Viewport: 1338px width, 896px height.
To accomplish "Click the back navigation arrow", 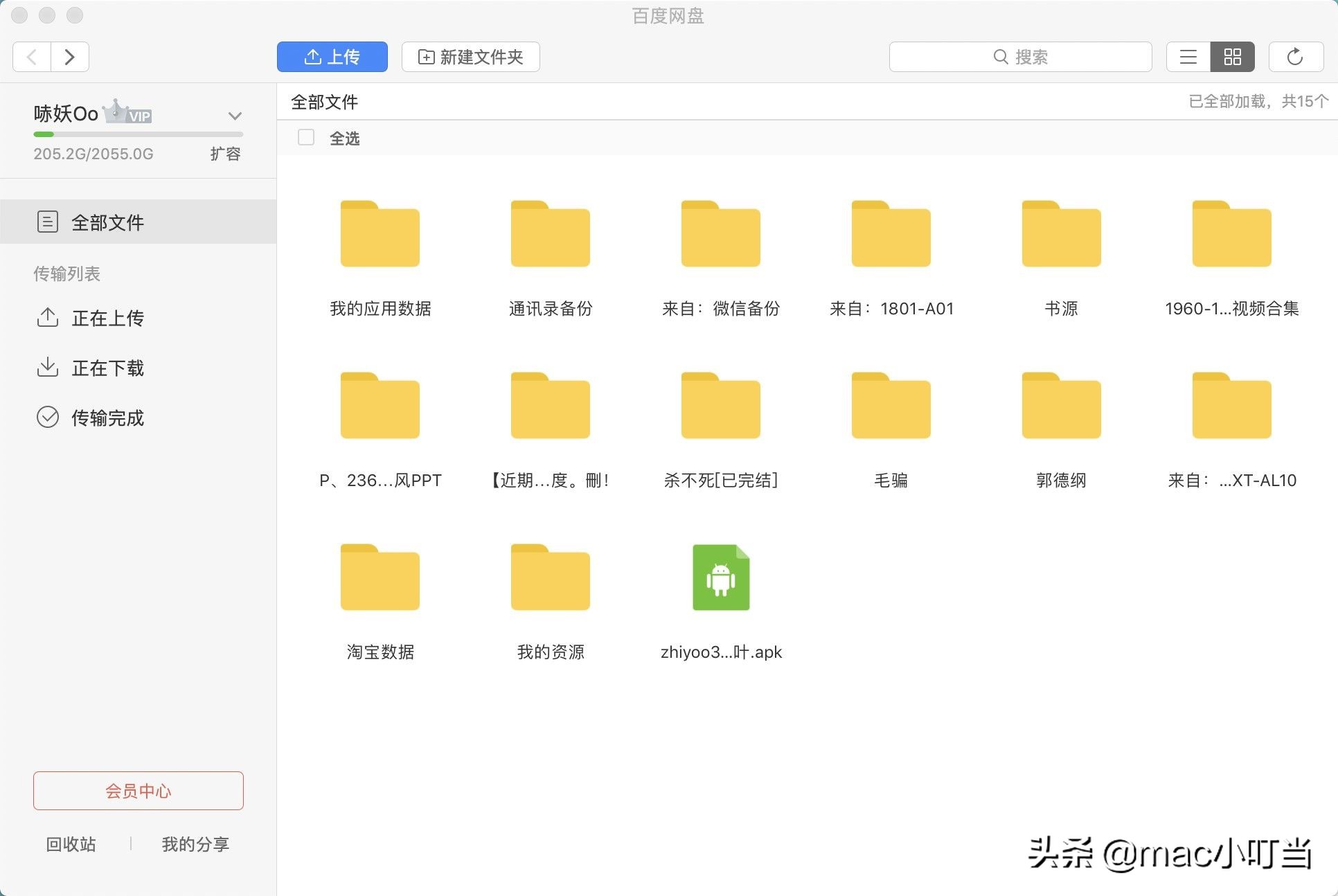I will tap(30, 57).
